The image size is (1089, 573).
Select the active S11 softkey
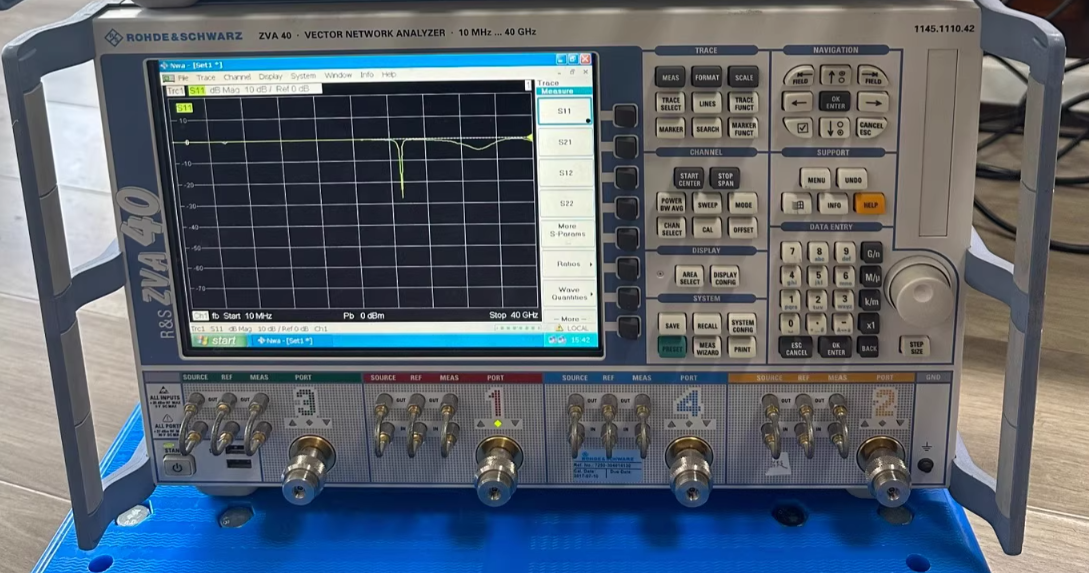(x=565, y=111)
